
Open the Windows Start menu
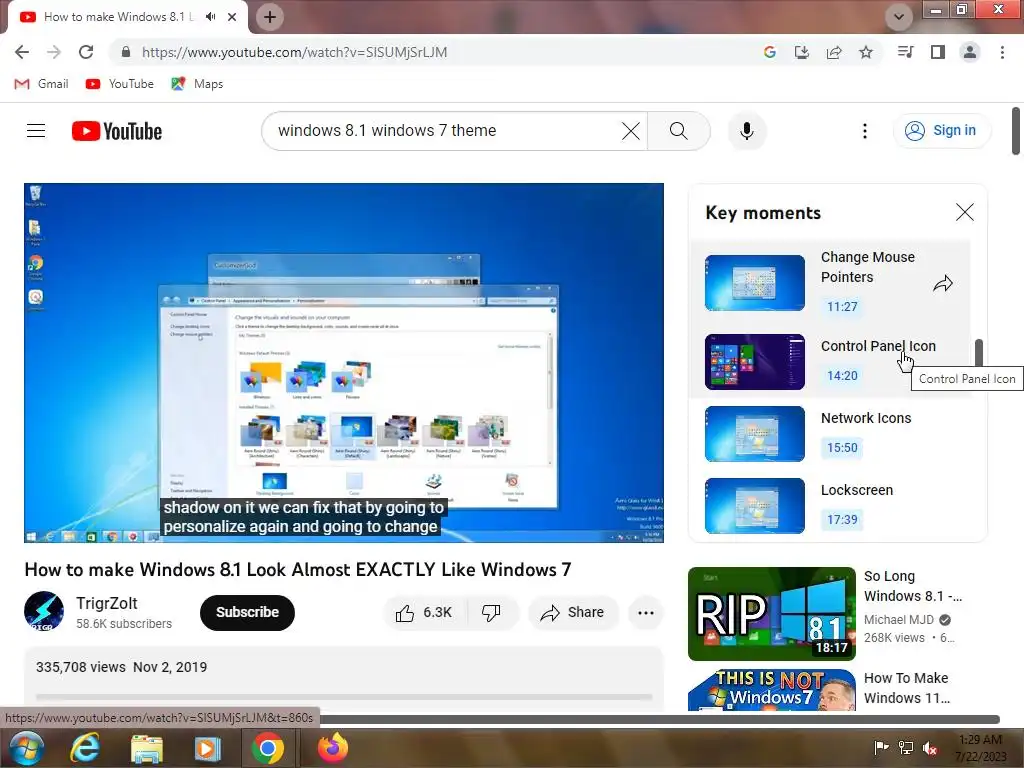[x=26, y=748]
